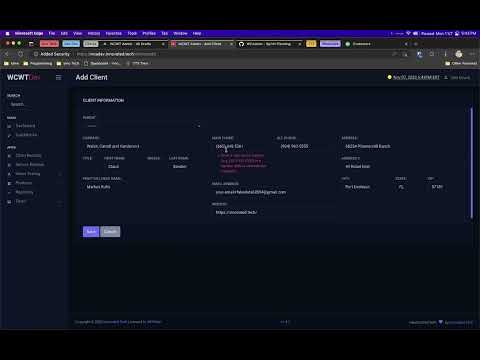The width and height of the screenshot is (480, 360).
Task: Click the browser refresh icon
Action: tap(20, 54)
